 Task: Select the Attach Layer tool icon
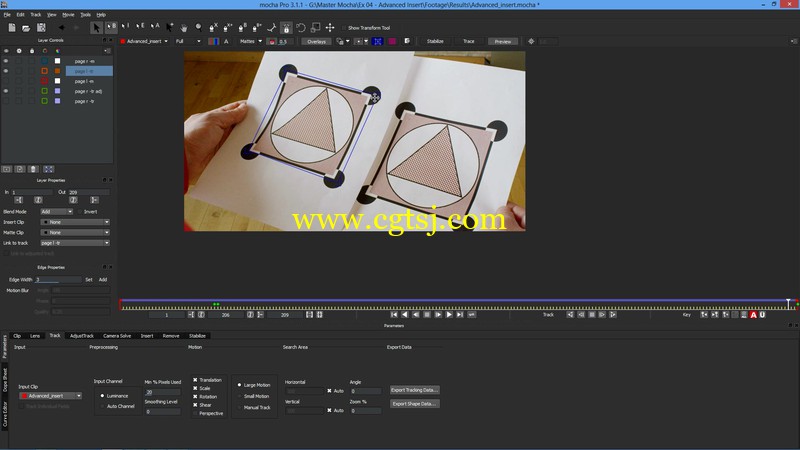pyautogui.click(x=272, y=28)
